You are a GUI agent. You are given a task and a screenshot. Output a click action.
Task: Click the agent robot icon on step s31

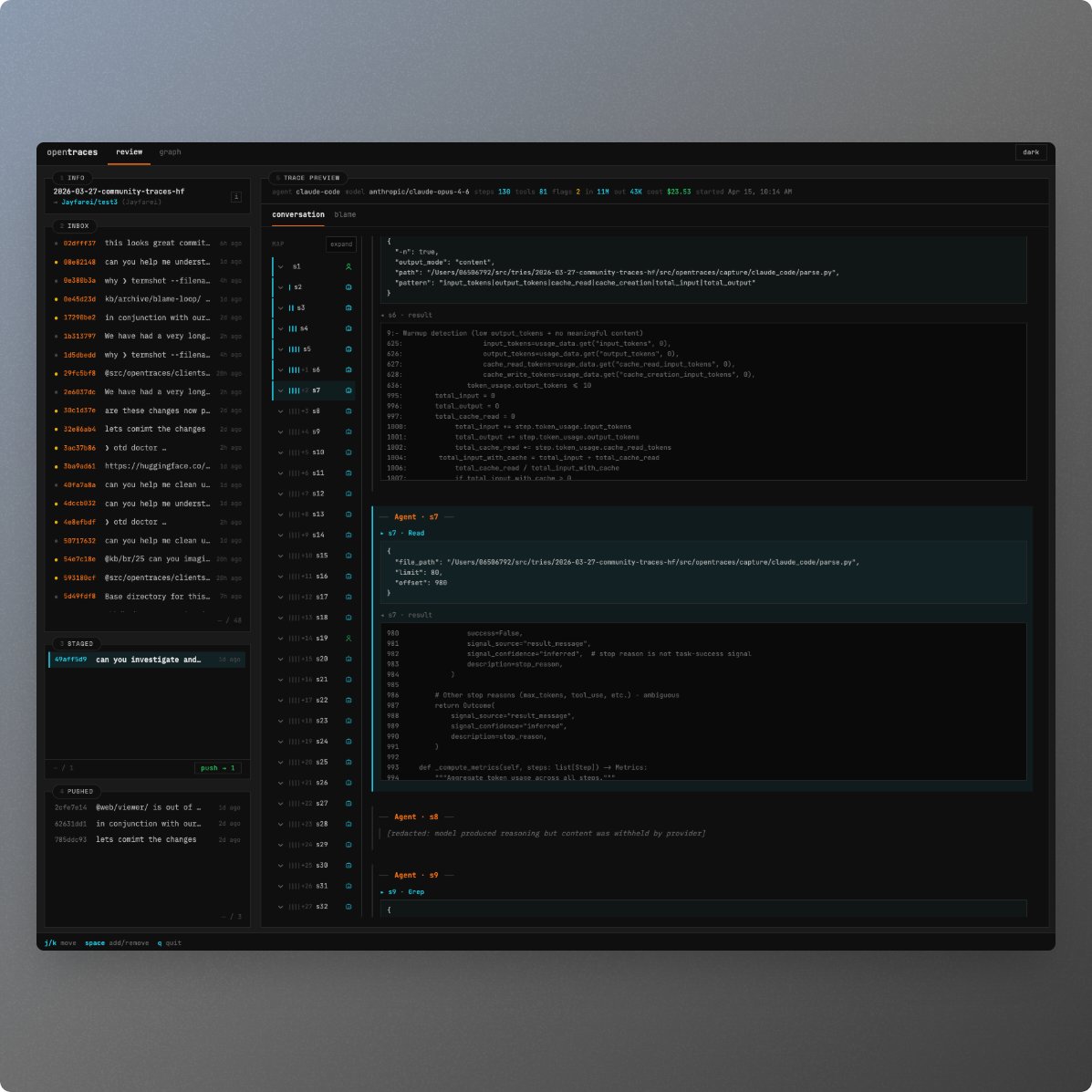click(x=348, y=886)
